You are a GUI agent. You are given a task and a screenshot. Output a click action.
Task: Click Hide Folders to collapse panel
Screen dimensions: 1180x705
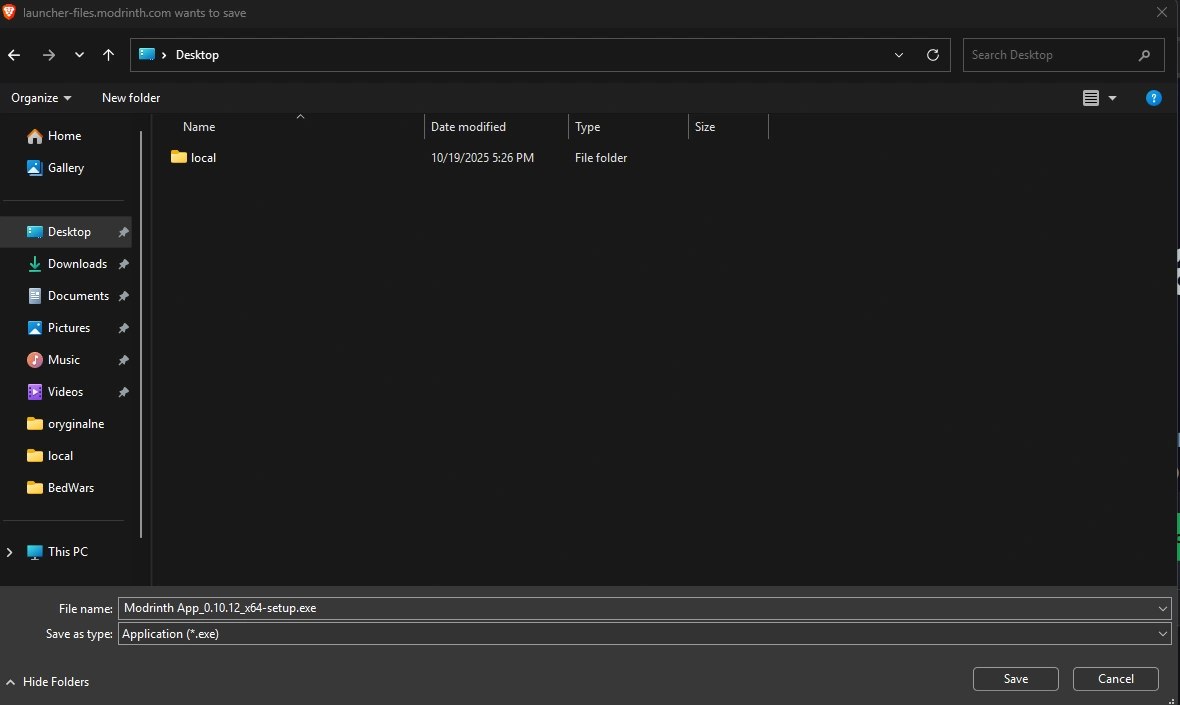(x=48, y=682)
